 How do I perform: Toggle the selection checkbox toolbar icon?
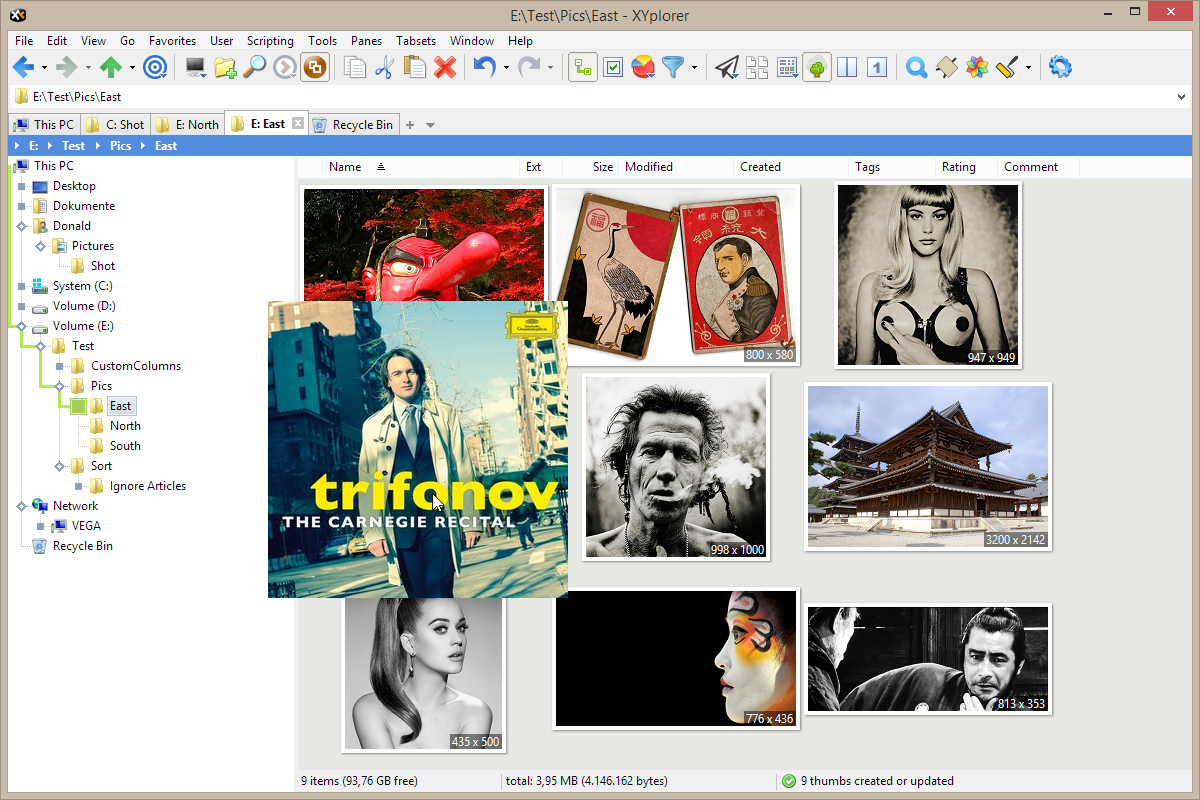pyautogui.click(x=614, y=68)
